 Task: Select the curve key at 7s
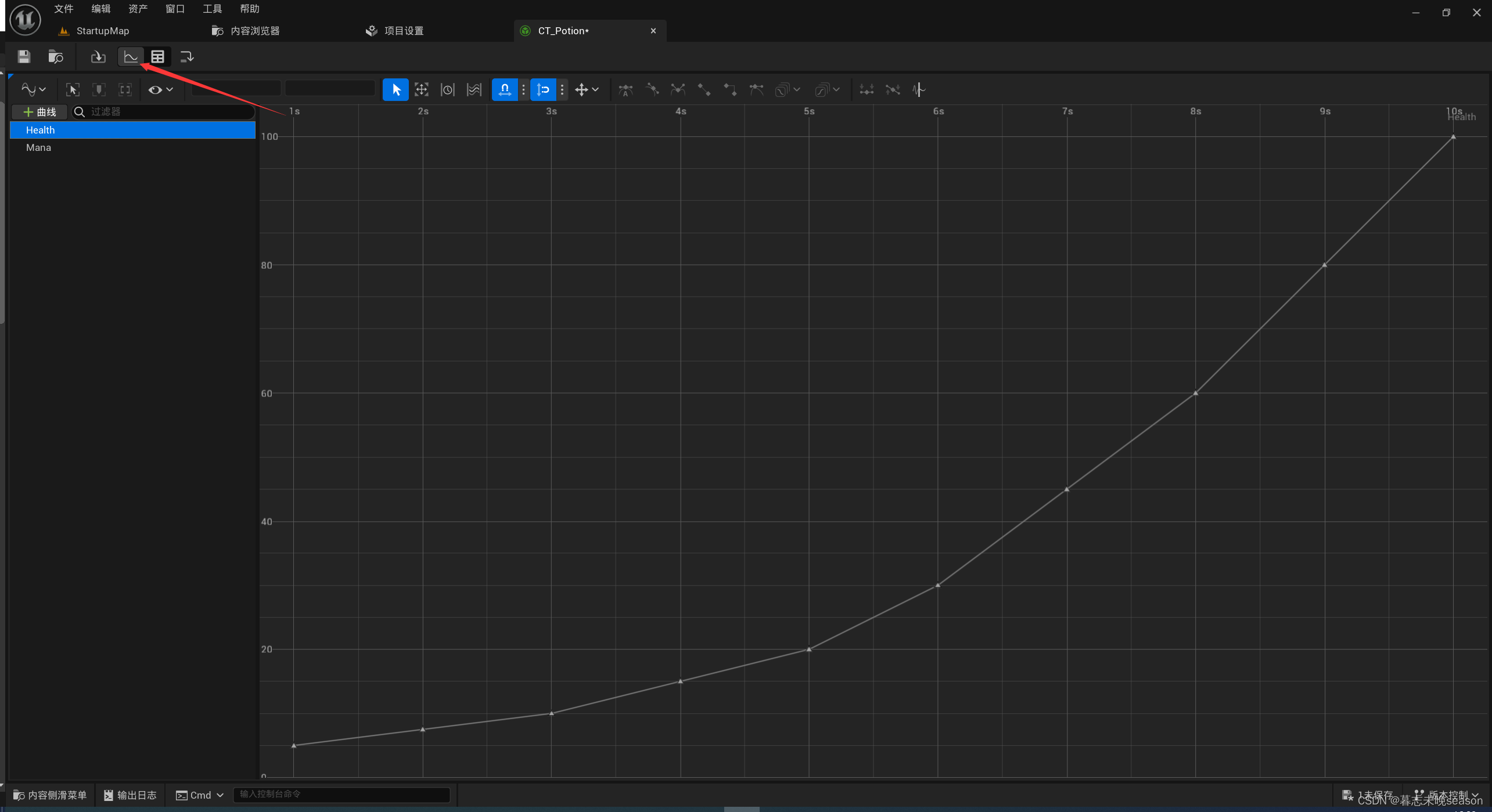tap(1067, 489)
